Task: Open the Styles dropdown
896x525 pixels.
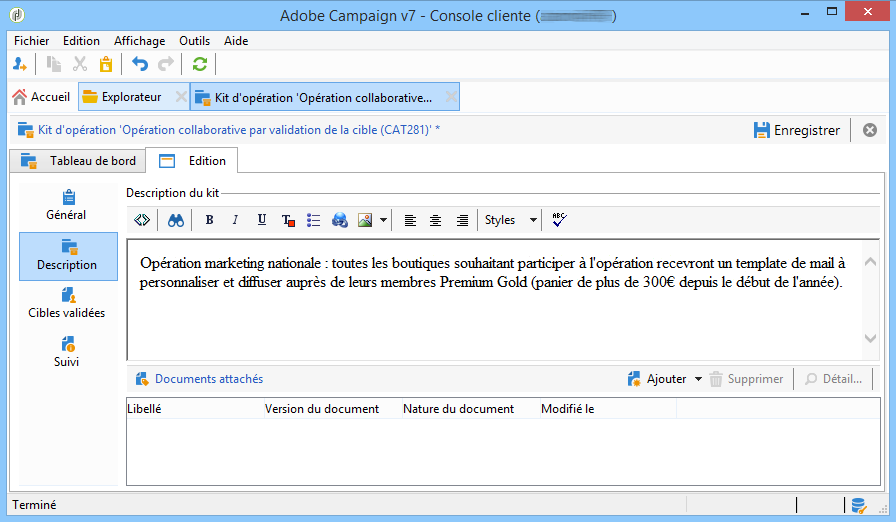Action: coord(511,220)
